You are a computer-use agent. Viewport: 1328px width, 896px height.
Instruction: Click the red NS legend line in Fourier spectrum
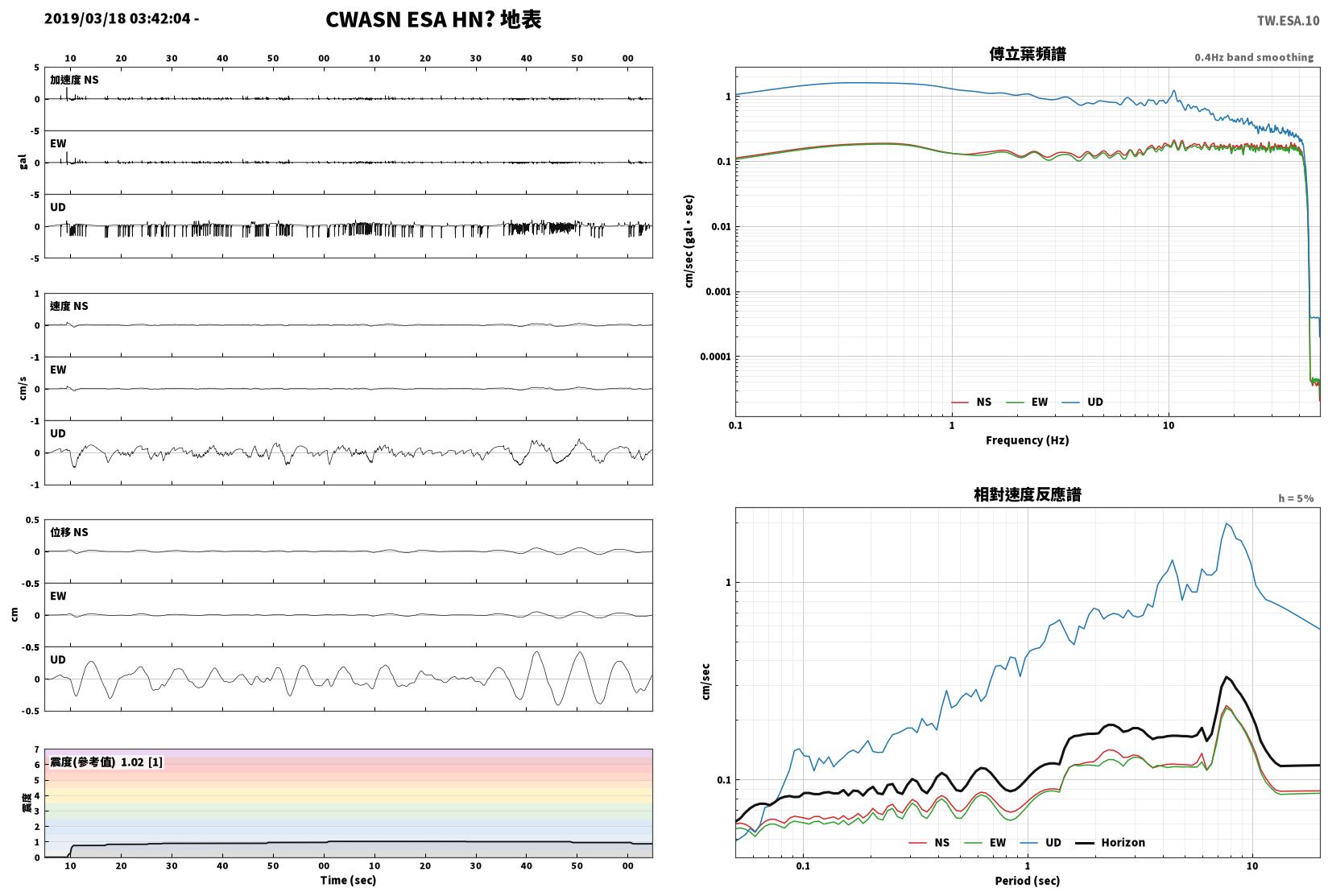pos(959,403)
